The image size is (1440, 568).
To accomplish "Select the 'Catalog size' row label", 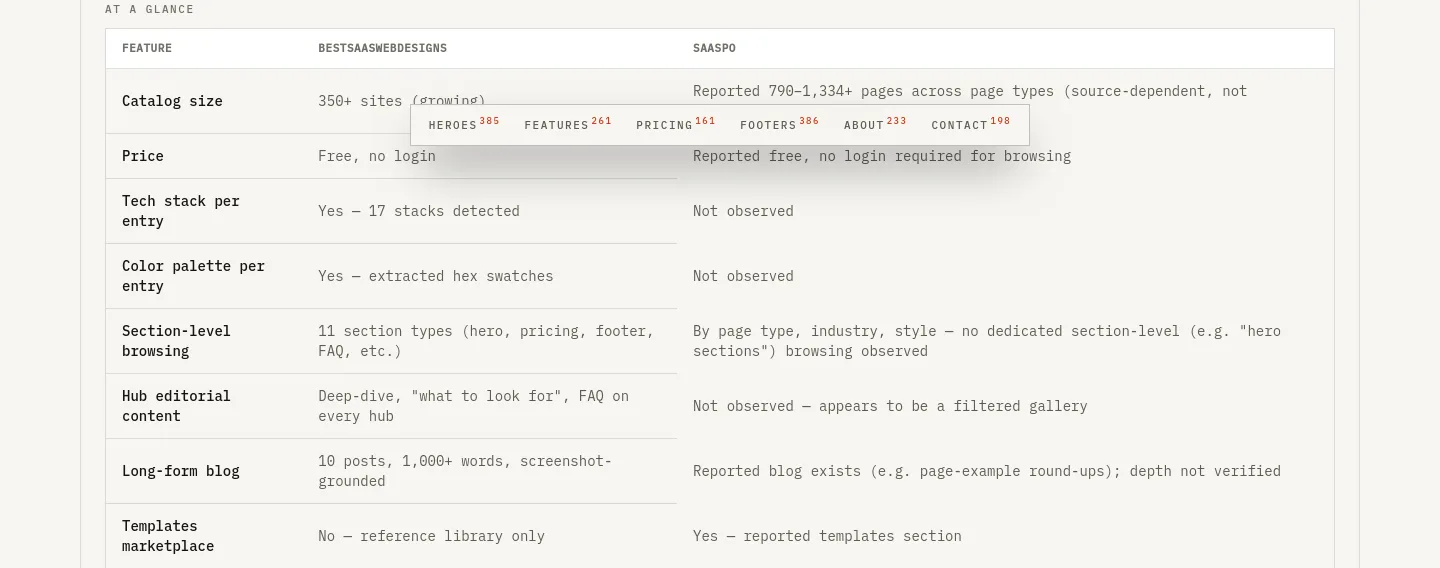I will (172, 101).
